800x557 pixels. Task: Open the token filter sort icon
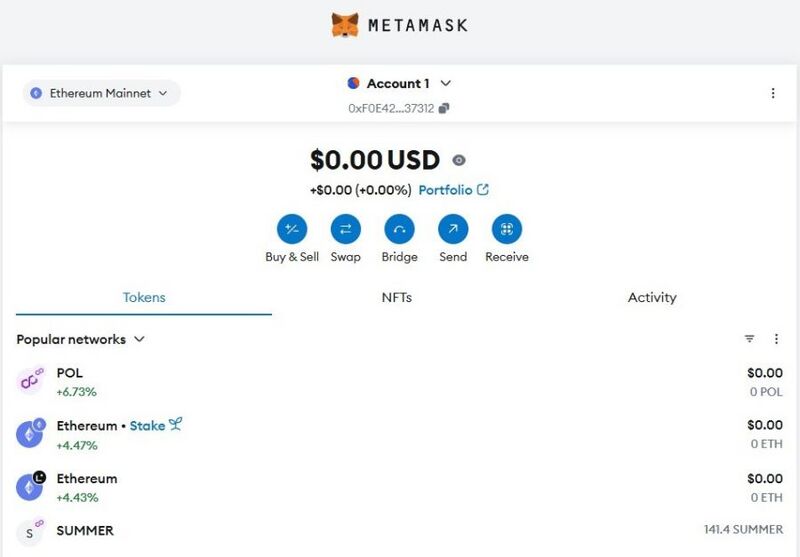tap(750, 339)
